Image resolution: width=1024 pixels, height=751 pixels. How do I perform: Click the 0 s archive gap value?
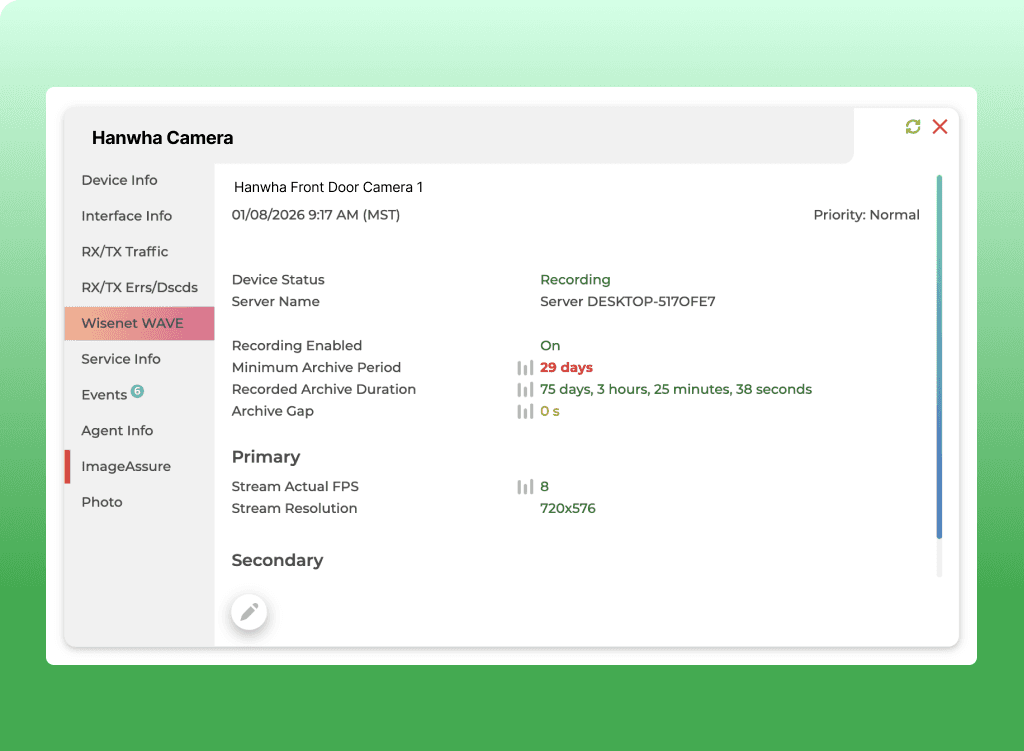point(550,411)
